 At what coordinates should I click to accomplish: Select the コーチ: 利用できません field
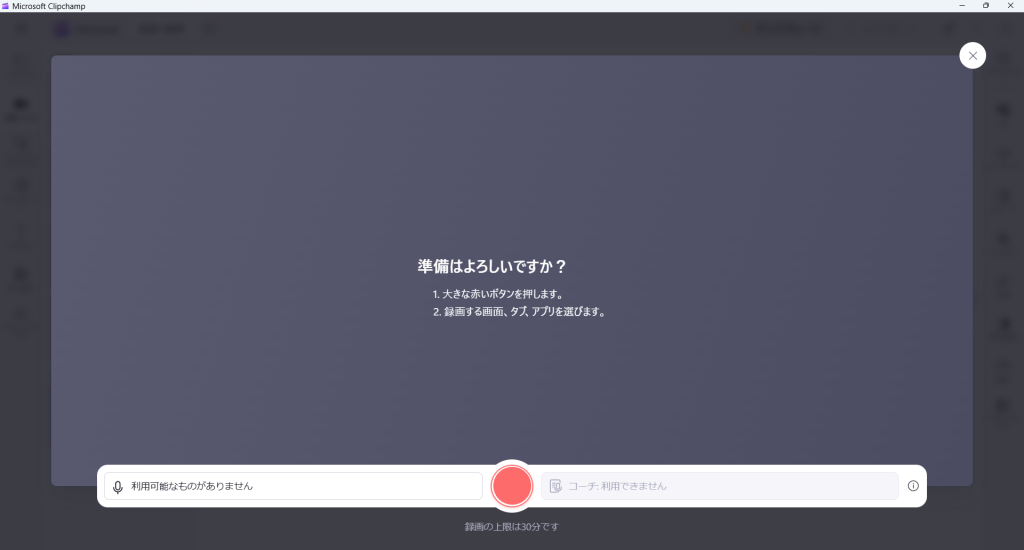(720, 486)
